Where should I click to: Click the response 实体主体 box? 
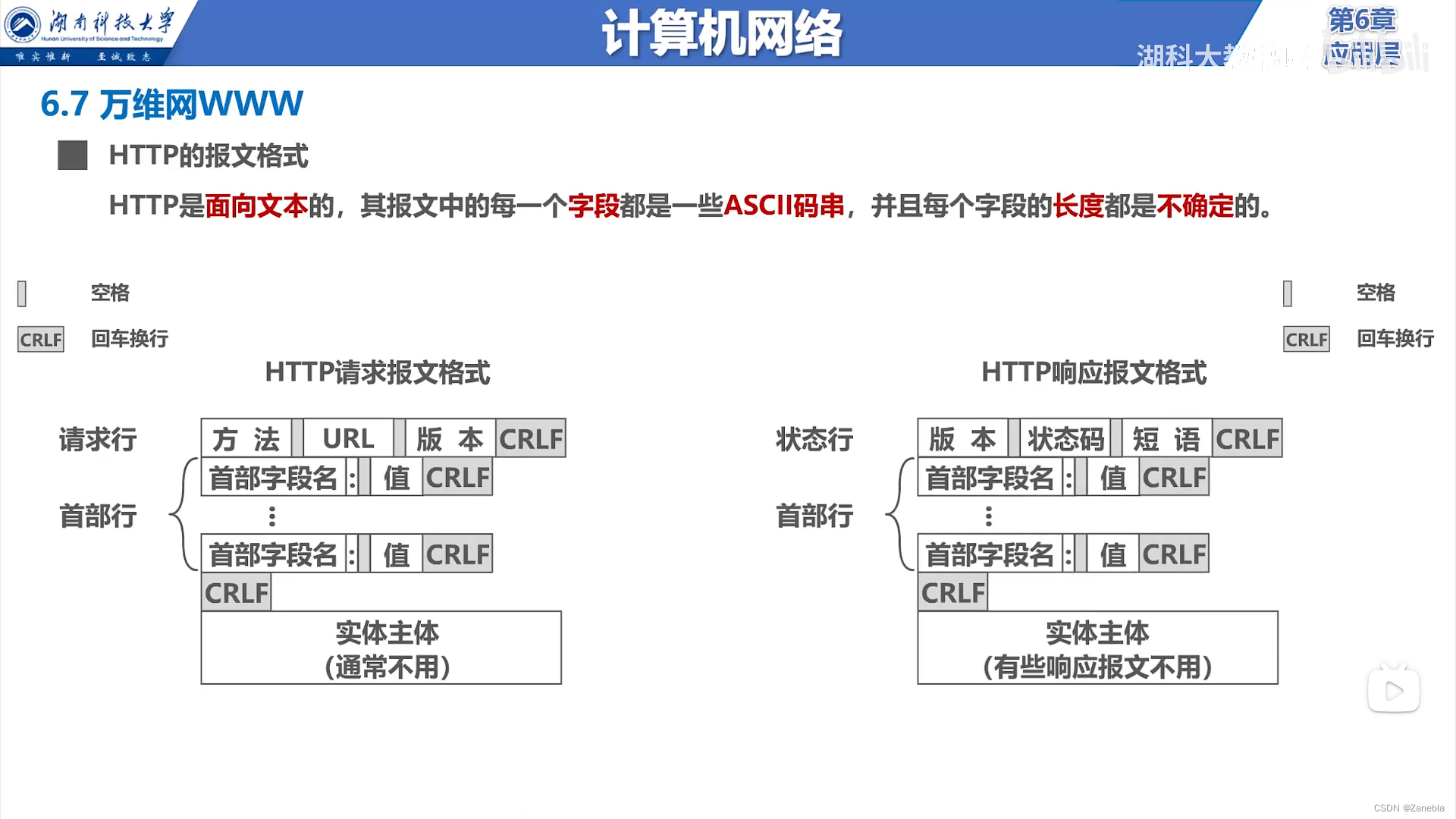tap(1097, 648)
